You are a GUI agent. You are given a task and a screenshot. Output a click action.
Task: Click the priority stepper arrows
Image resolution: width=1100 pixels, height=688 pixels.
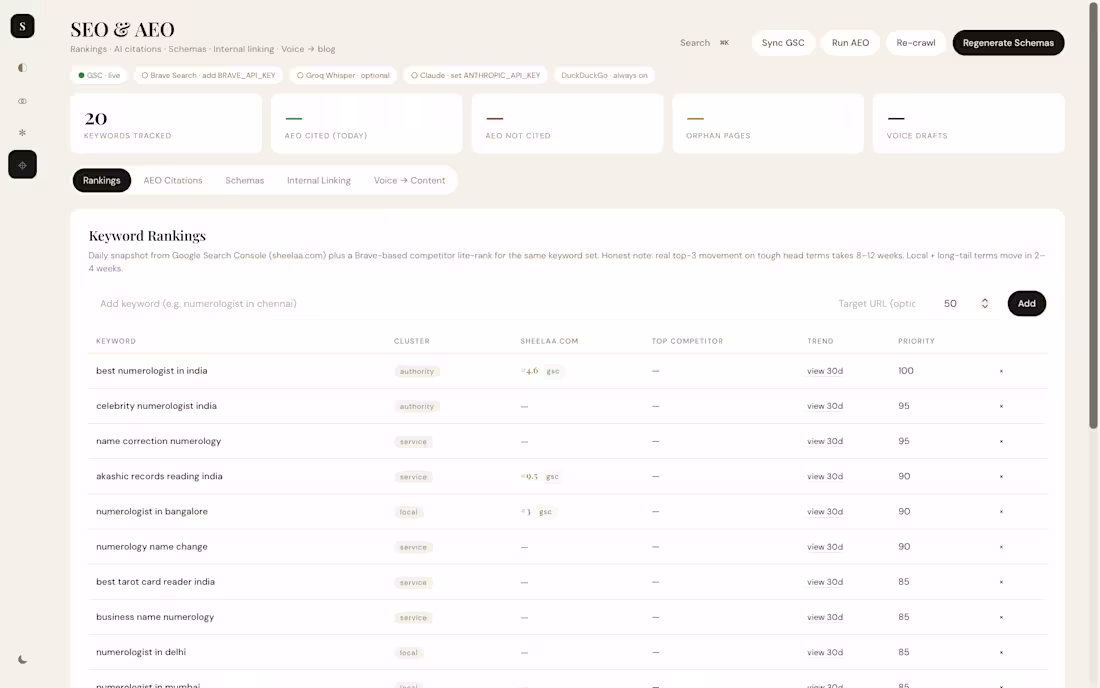(985, 304)
